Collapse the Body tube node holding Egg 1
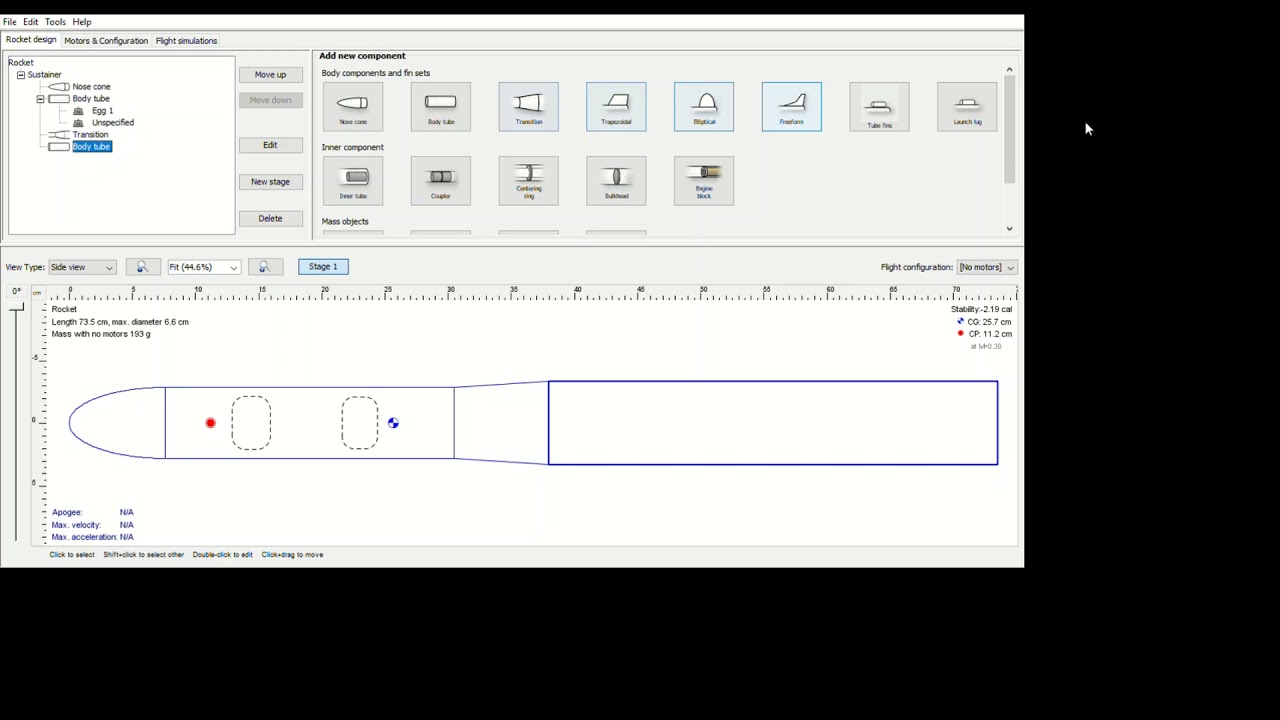The image size is (1280, 720). (41, 99)
